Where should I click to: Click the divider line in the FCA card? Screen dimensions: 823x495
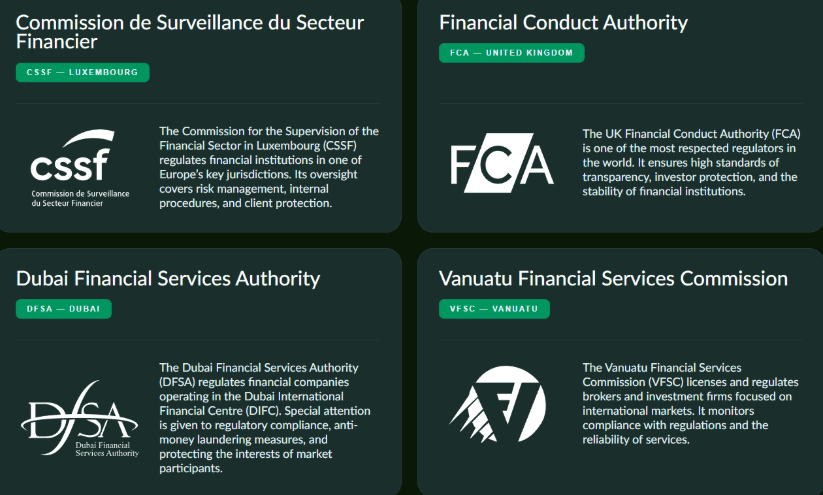(620, 103)
